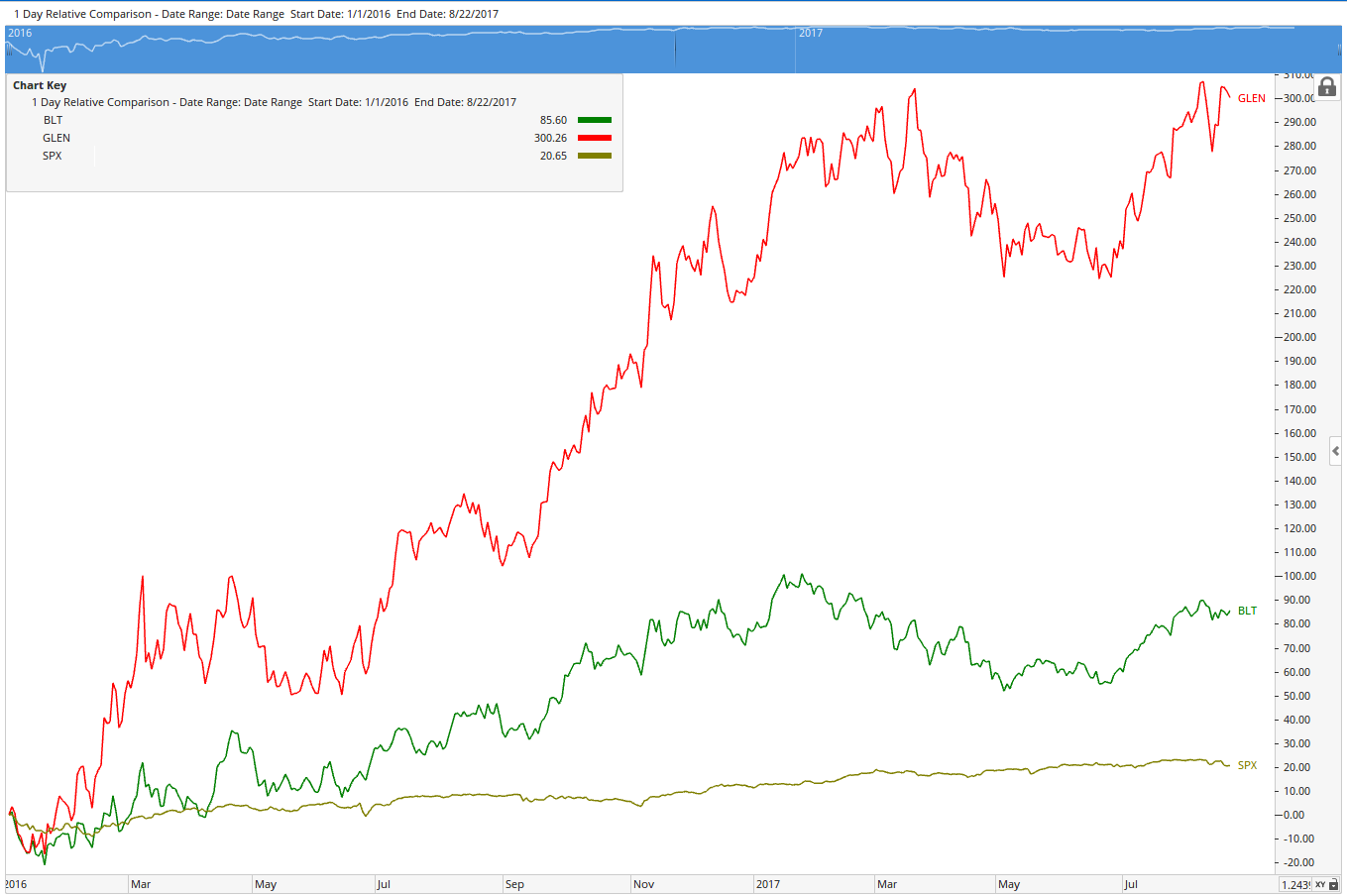The width and height of the screenshot is (1347, 896).
Task: Click the 2016 label in the overview strip
Action: point(20,34)
